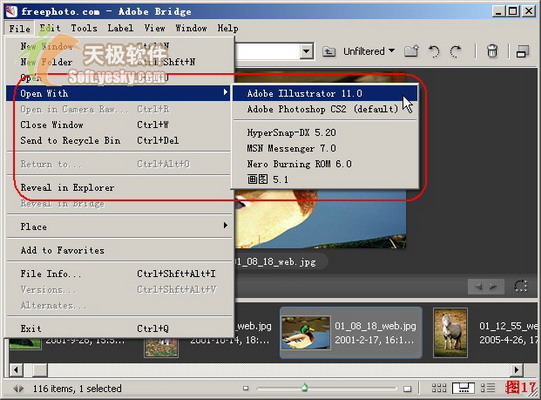
Task: Choose New Folder menu item
Action: [x=118, y=62]
